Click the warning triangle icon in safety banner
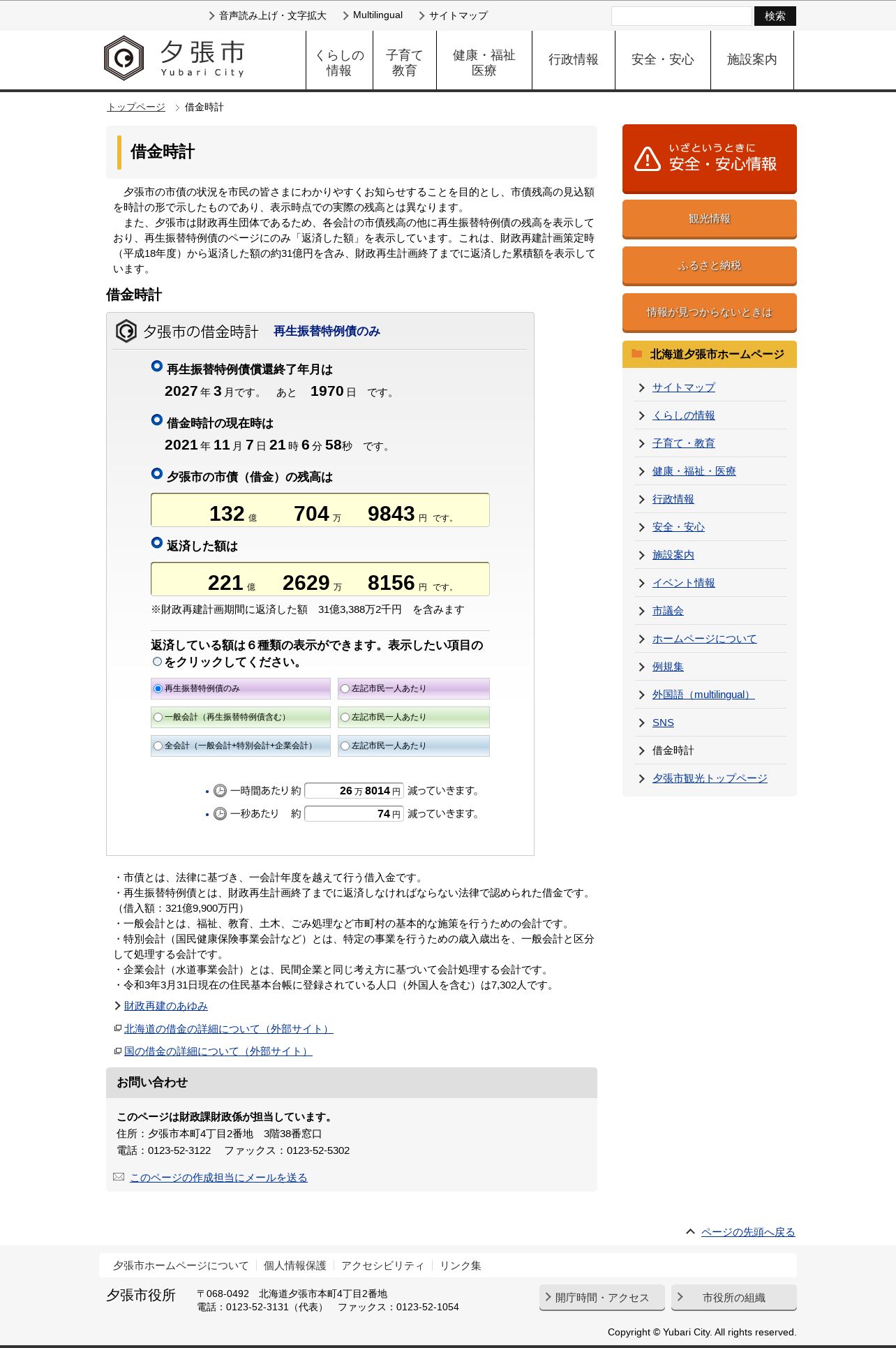The height and width of the screenshot is (1348, 896). (648, 159)
